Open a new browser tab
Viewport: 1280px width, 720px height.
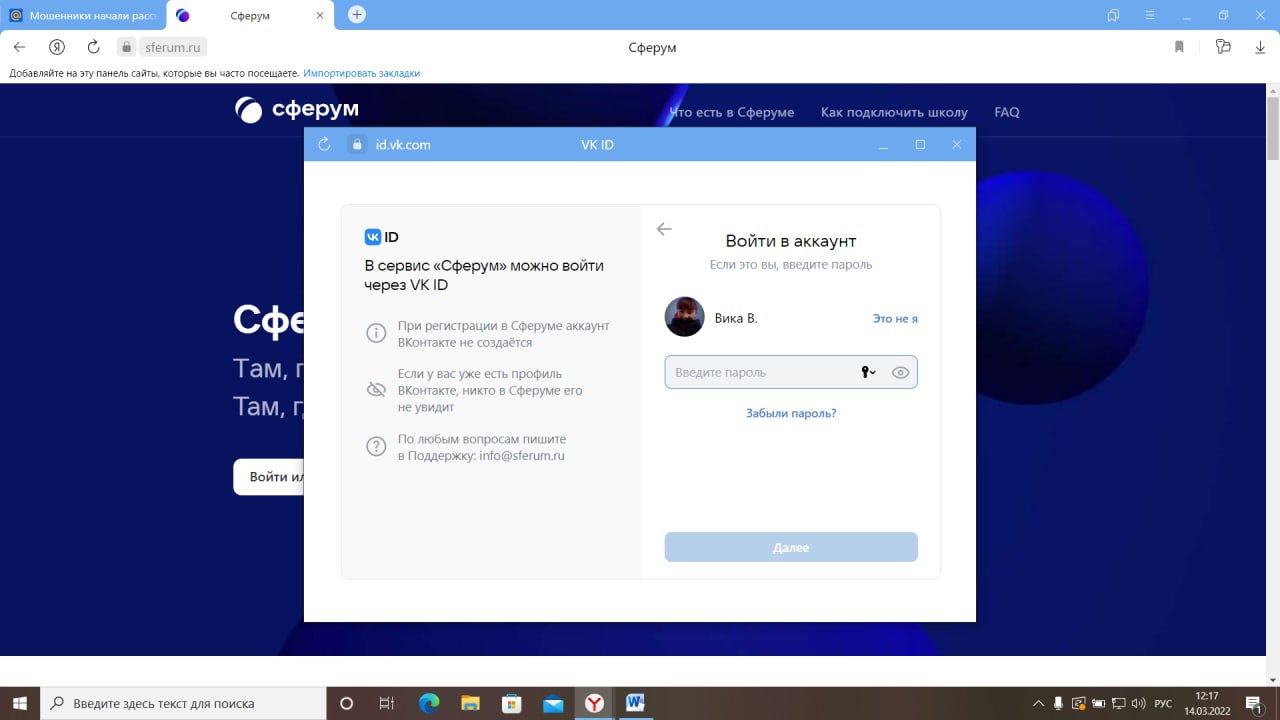[357, 14]
